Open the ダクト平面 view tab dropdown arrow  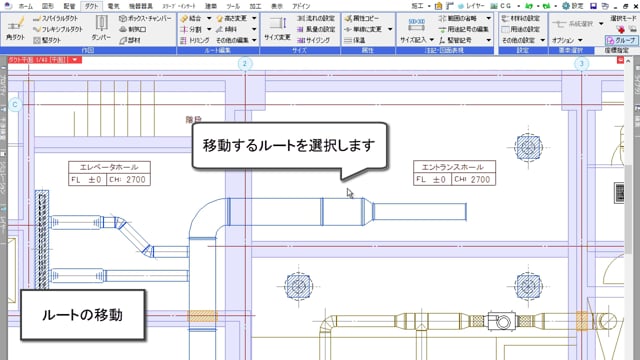(75, 60)
